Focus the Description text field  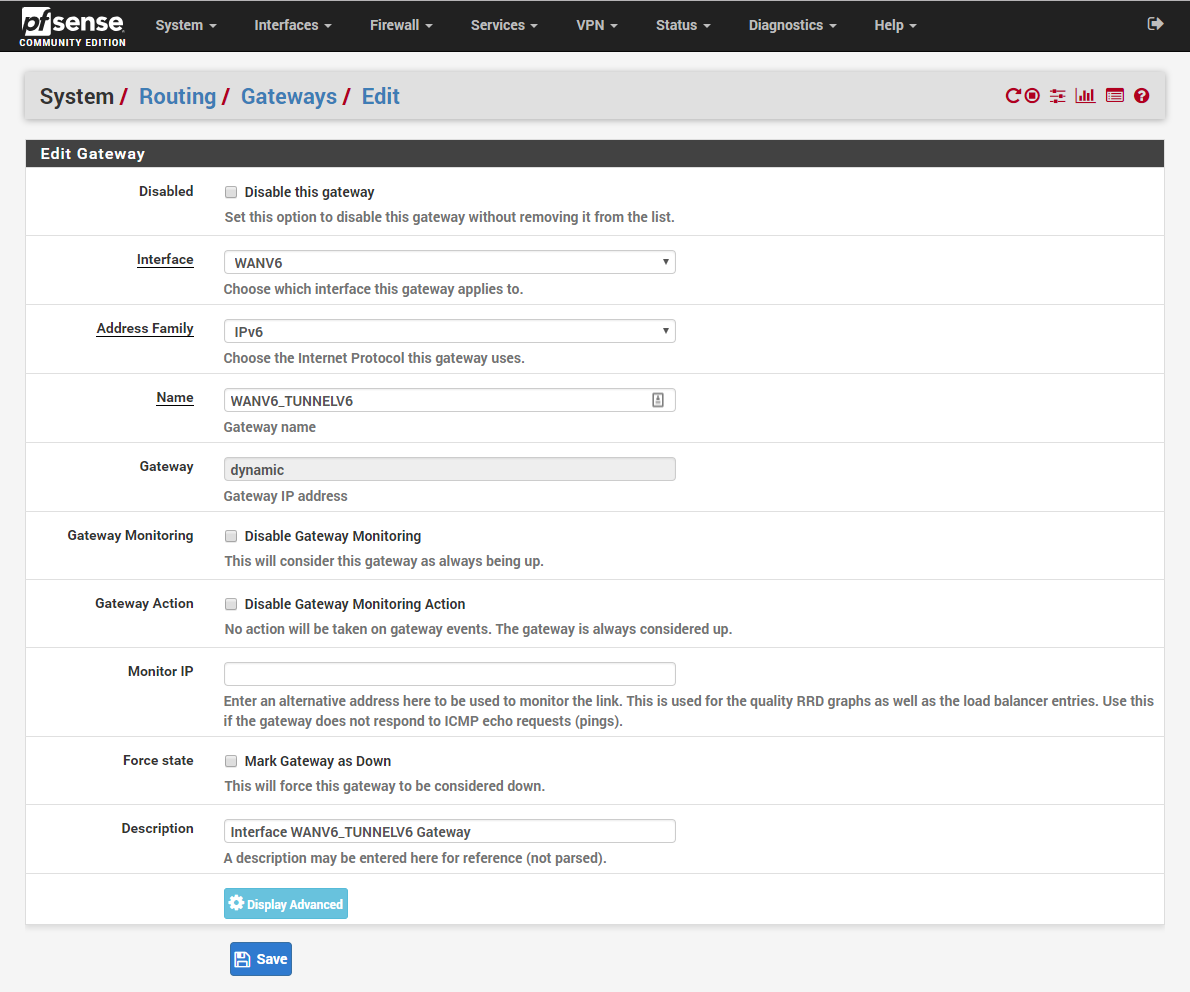449,831
